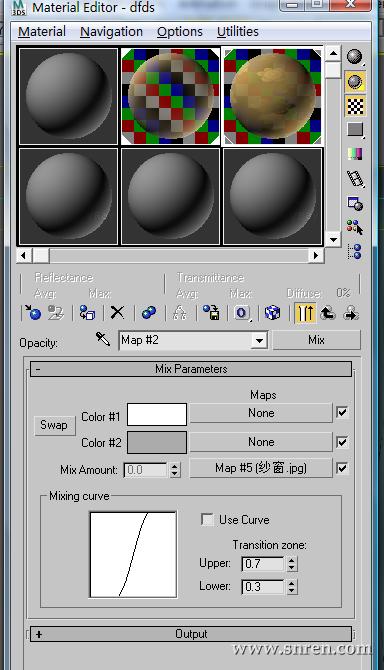
Task: Select the tan planet sample slot
Action: [273, 96]
